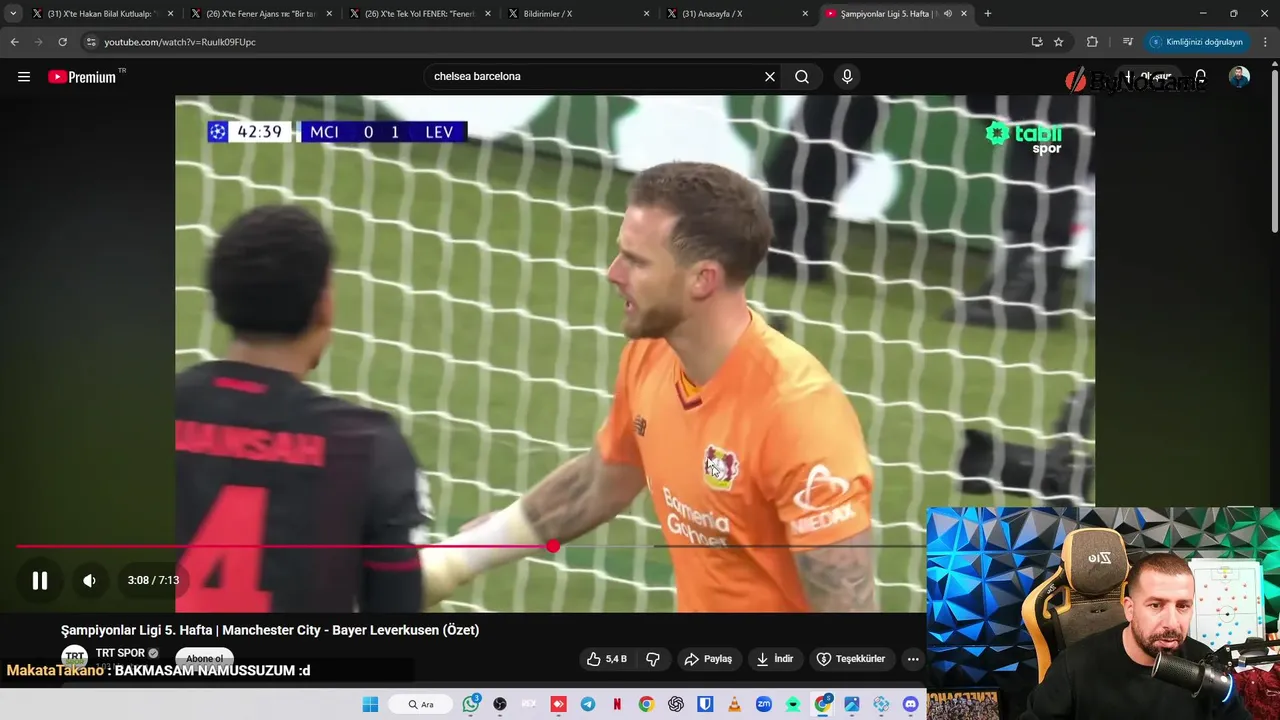Open Chrome extensions puzzle icon
Viewport: 1280px width, 720px height.
coord(1092,42)
